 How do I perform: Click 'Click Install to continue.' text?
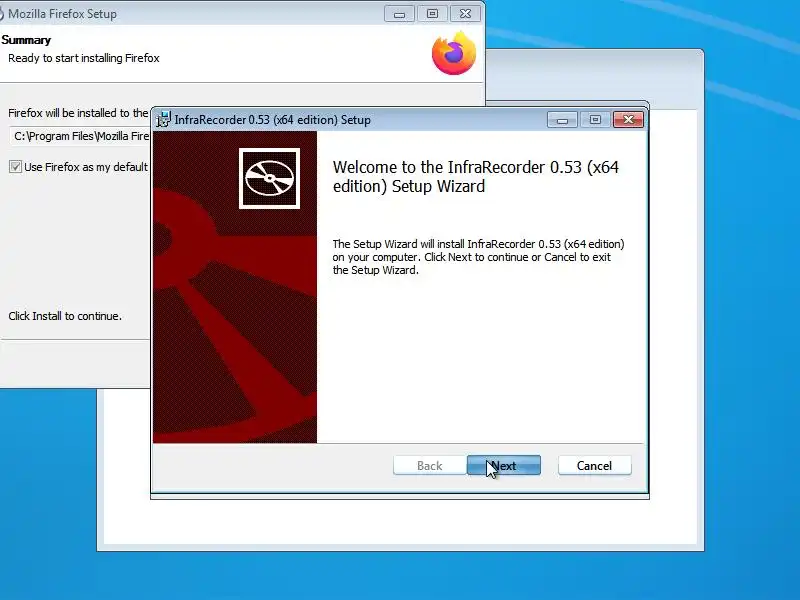pos(65,316)
